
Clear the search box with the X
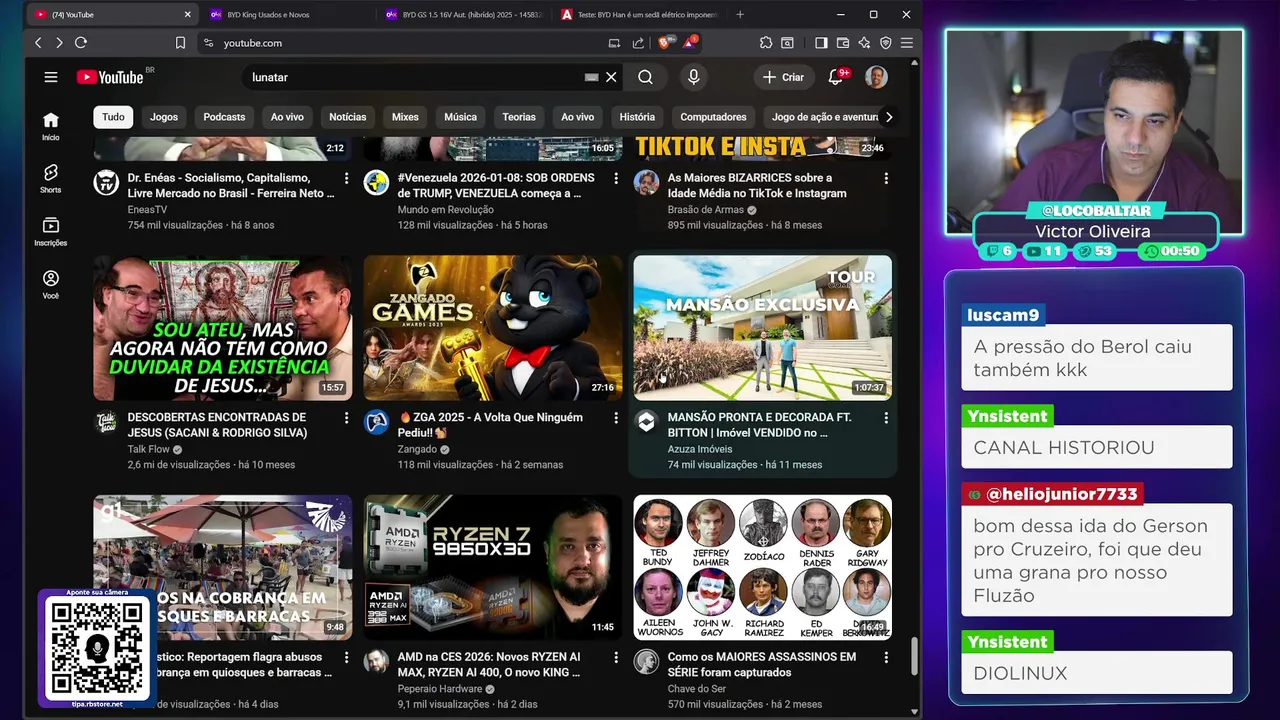(611, 77)
